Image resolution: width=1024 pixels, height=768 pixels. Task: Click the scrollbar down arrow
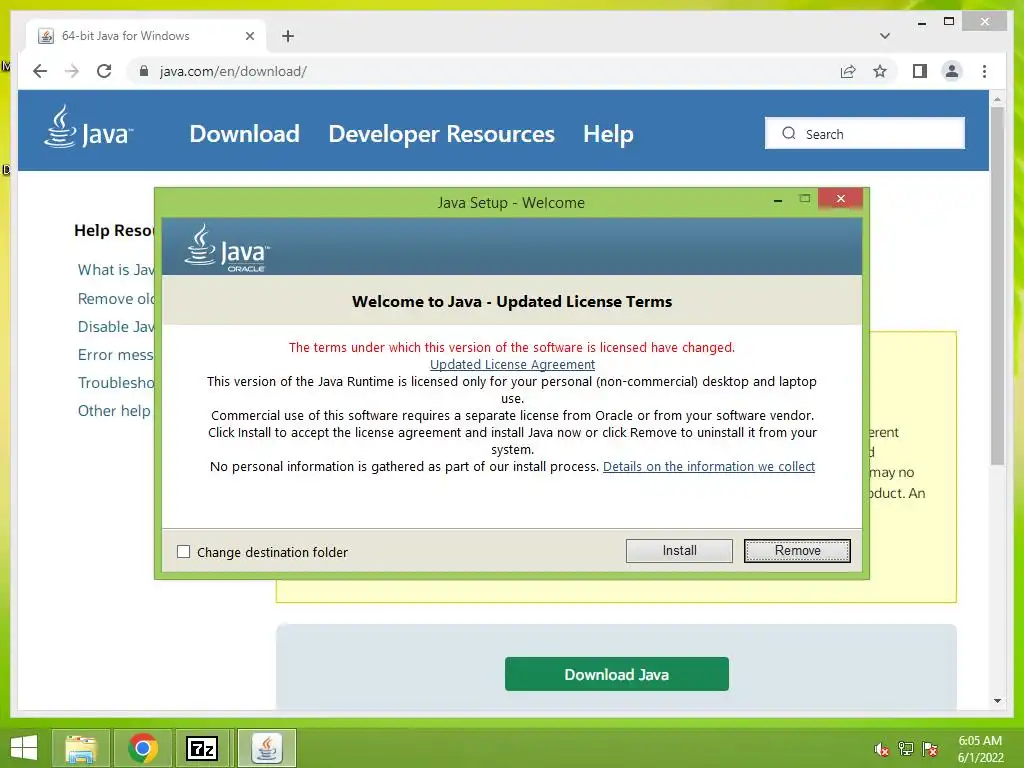pyautogui.click(x=997, y=701)
